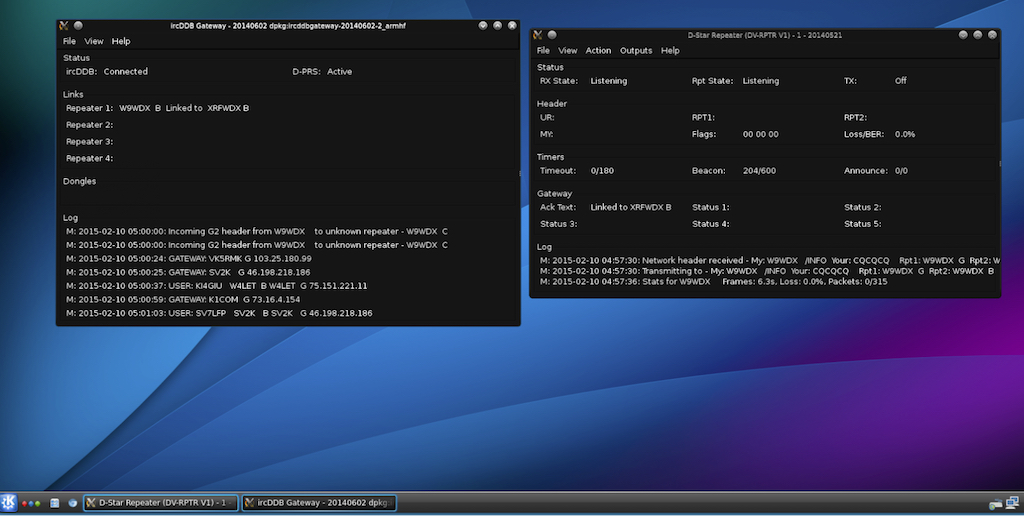This screenshot has height=516, width=1024.
Task: Expand Action menu in D-Star Repeater
Action: (x=598, y=51)
